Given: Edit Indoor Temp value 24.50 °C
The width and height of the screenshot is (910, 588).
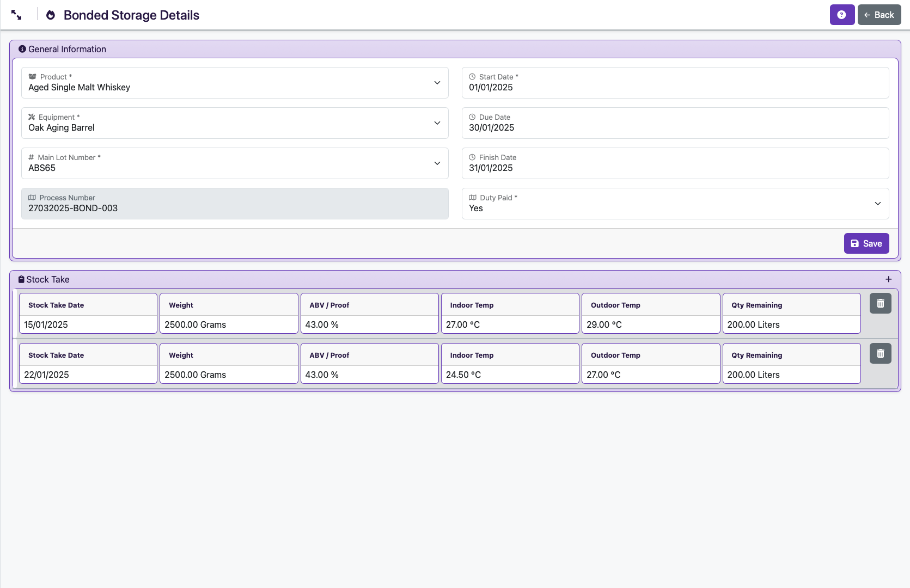Looking at the screenshot, I should tap(510, 375).
